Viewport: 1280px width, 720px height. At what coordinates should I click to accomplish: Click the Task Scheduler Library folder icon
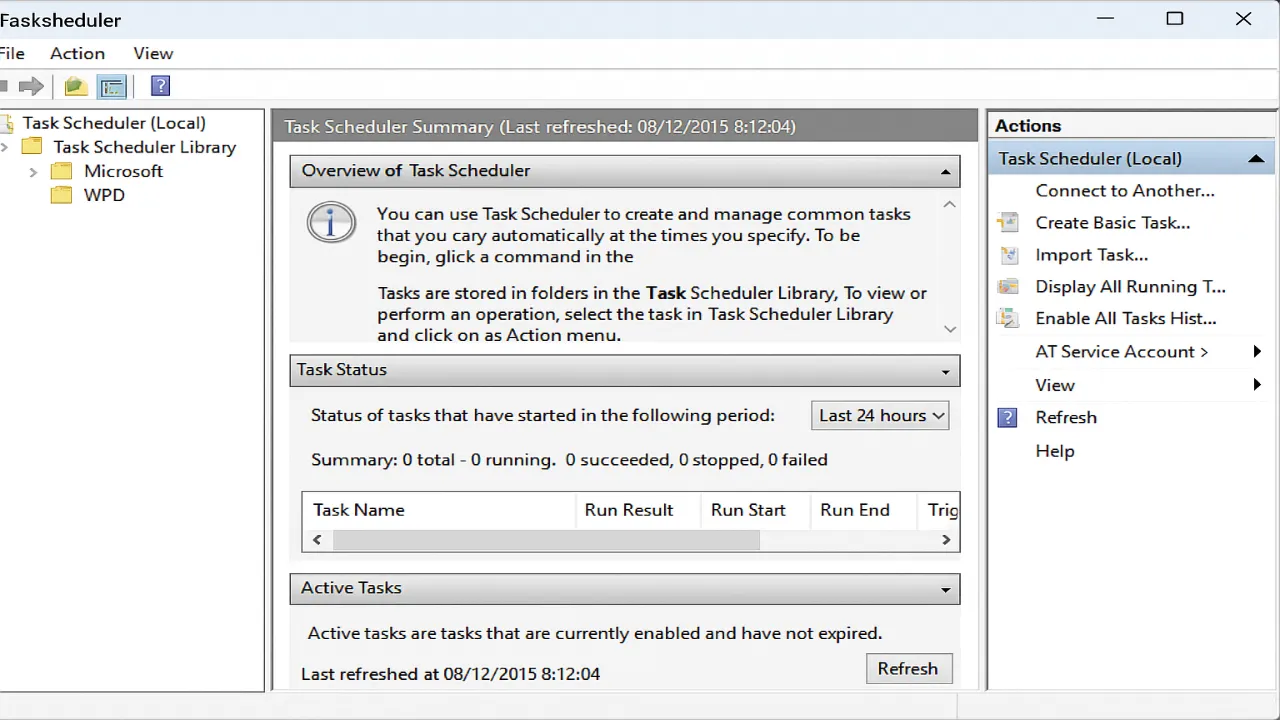pyautogui.click(x=33, y=147)
